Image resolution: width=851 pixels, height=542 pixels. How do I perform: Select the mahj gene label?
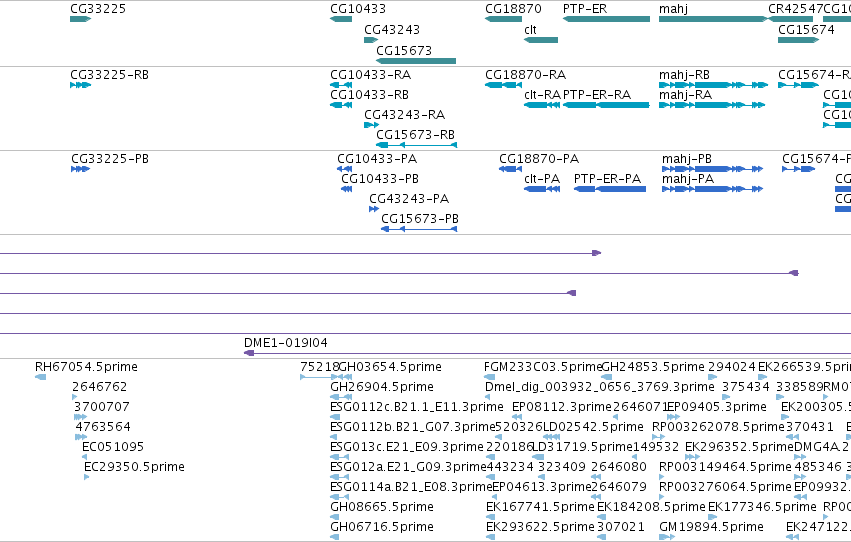674,9
